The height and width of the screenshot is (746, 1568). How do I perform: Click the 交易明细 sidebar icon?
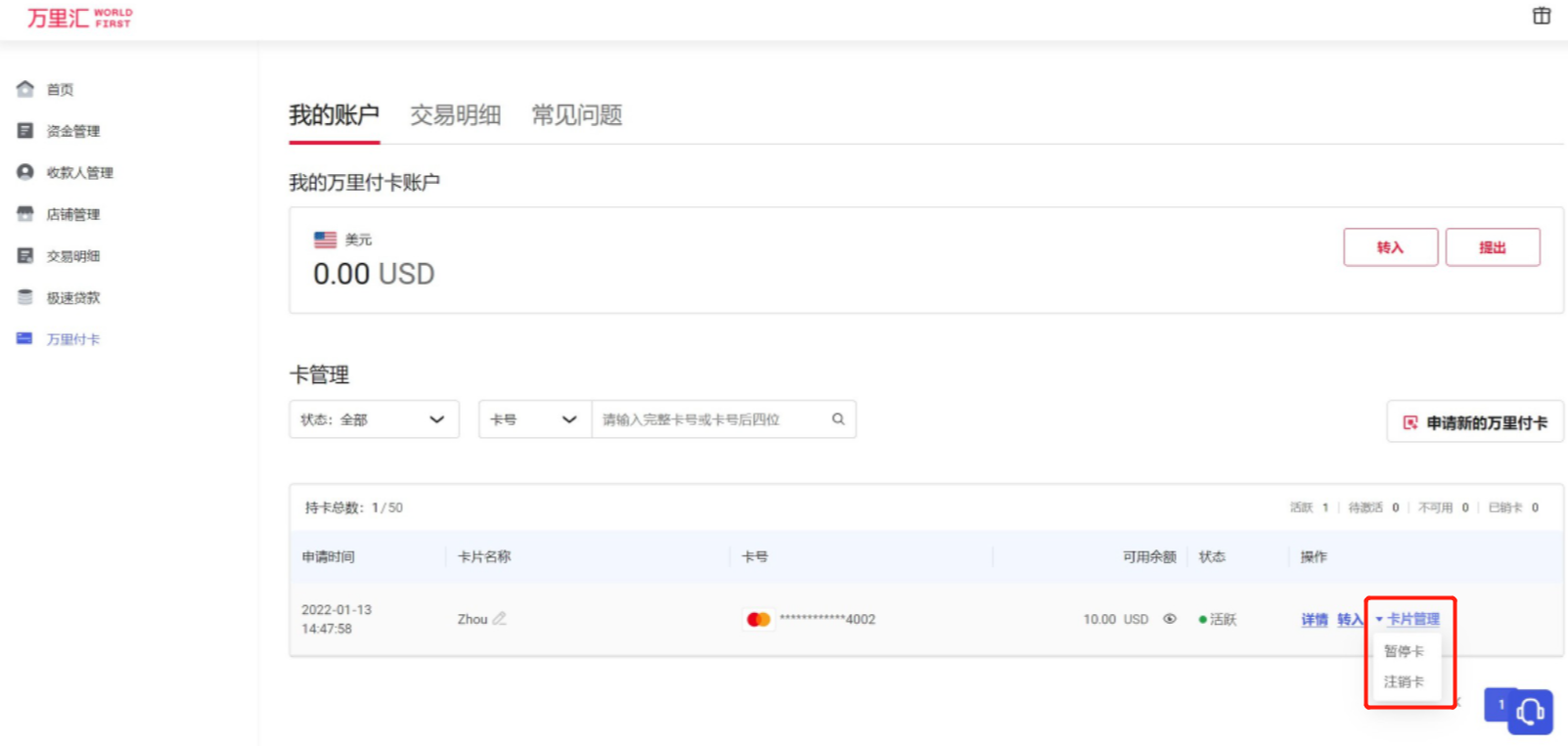pos(25,255)
